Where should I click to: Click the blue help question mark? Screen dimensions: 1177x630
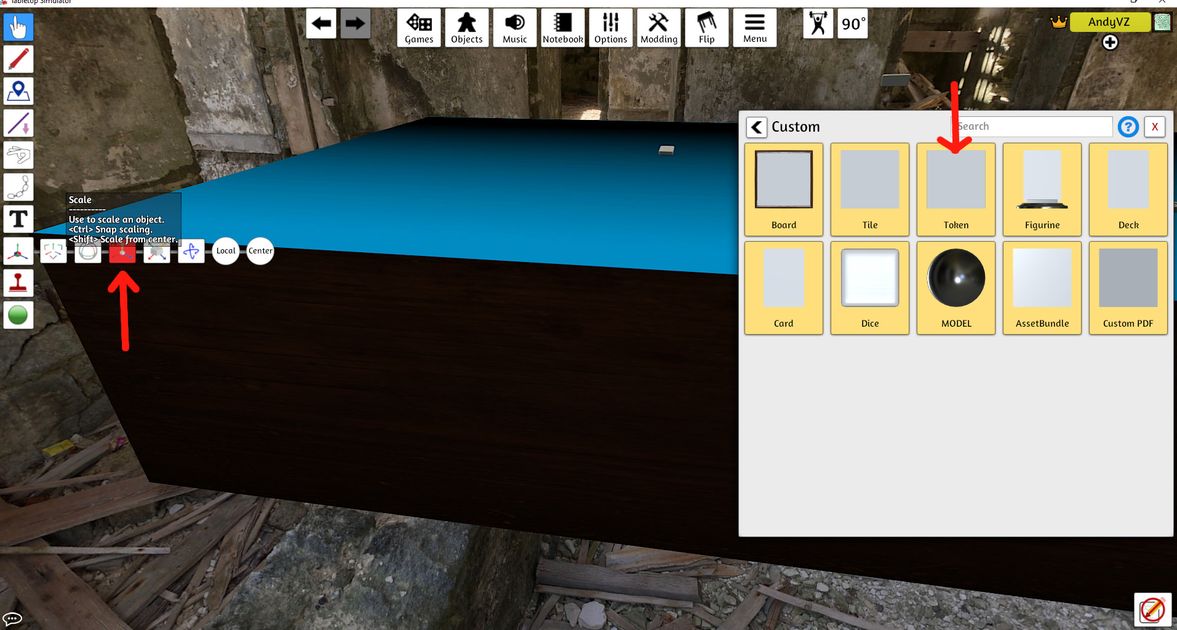1128,127
